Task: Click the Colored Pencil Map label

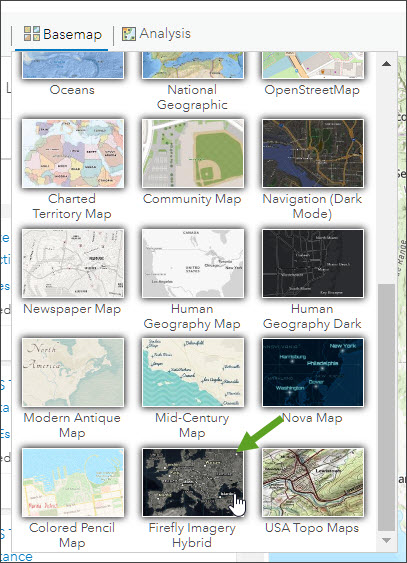Action: [72, 535]
